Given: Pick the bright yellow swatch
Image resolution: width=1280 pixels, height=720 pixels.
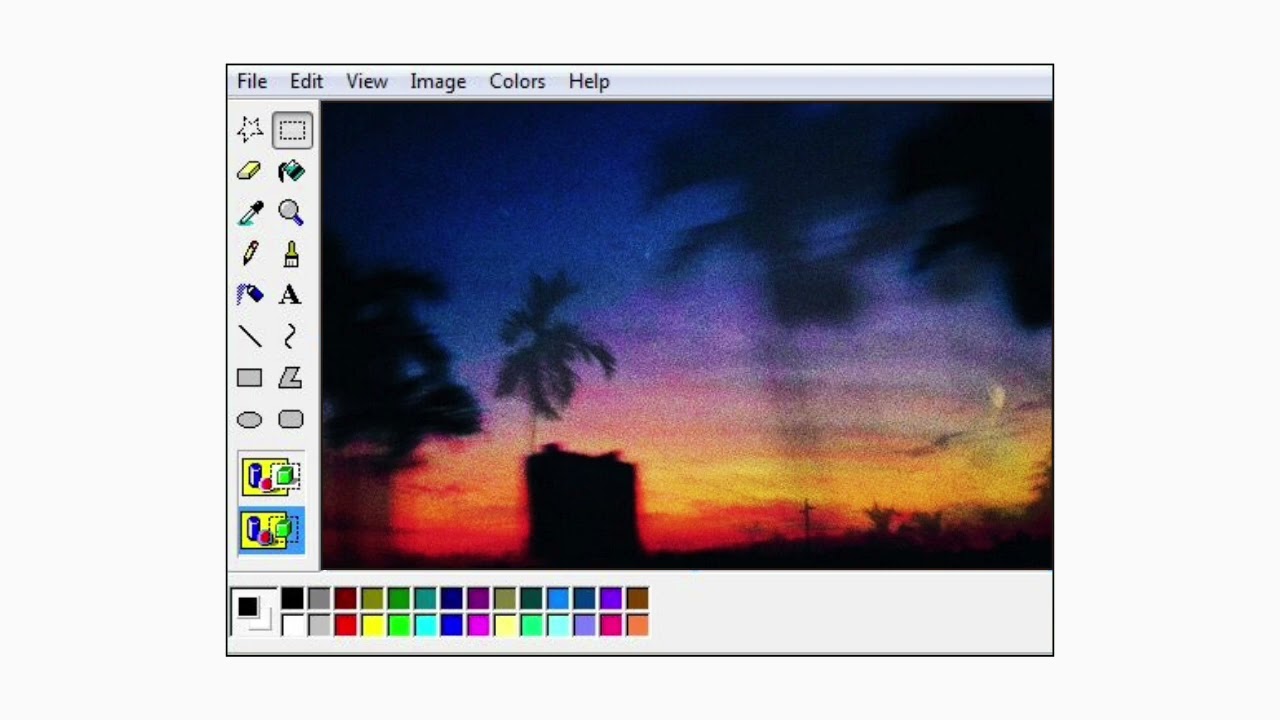Looking at the screenshot, I should click(372, 626).
